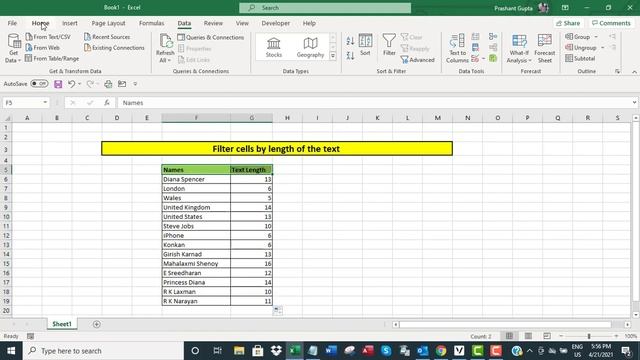This screenshot has height=360, width=640.
Task: Collapse the ribbon
Action: [634, 72]
